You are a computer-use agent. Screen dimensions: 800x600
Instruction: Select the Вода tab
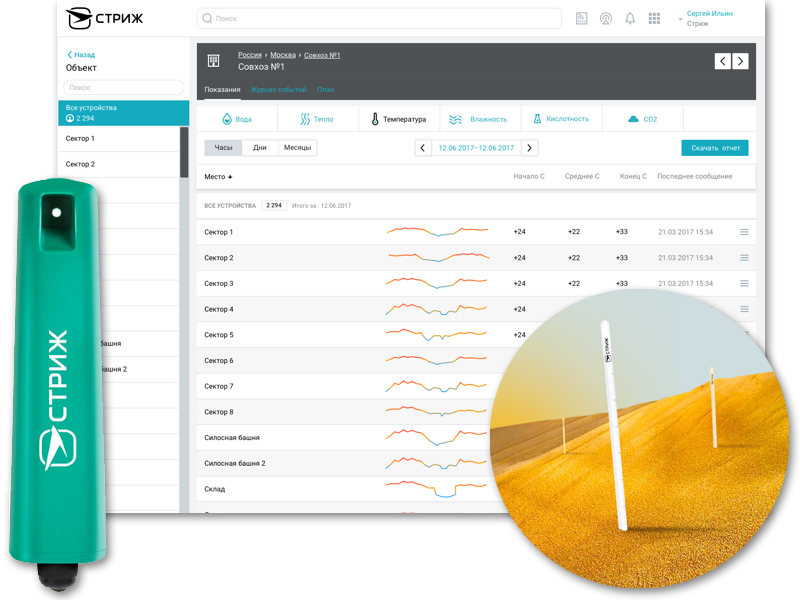click(x=237, y=119)
